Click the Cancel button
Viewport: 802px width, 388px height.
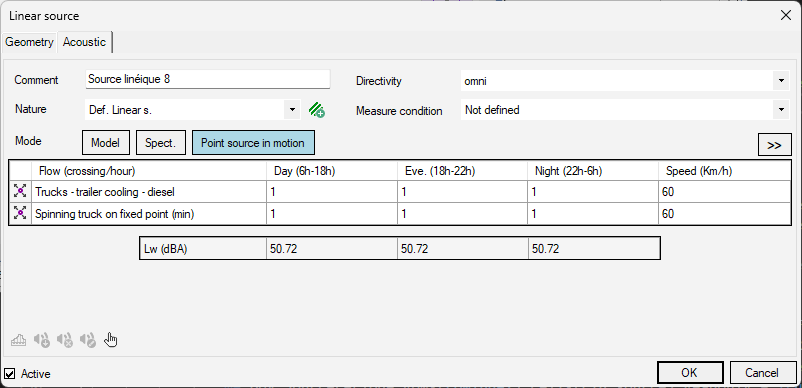pyautogui.click(x=762, y=373)
